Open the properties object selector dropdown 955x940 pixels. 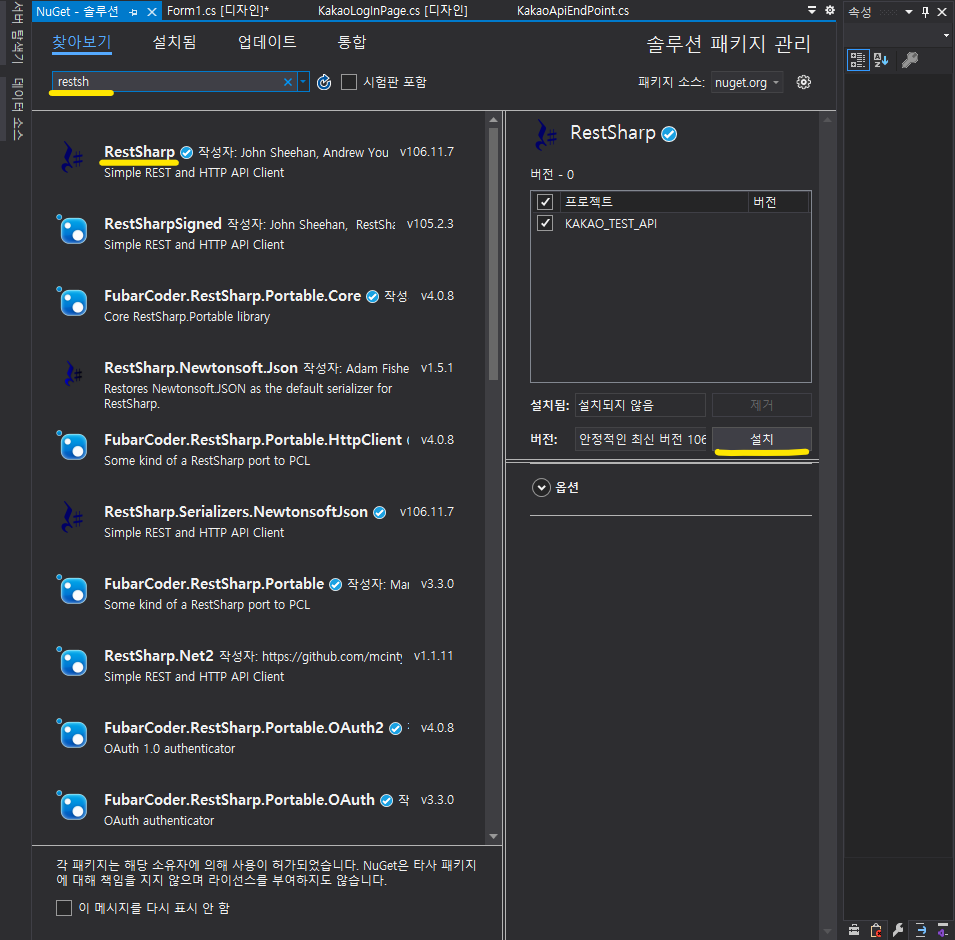tap(946, 35)
